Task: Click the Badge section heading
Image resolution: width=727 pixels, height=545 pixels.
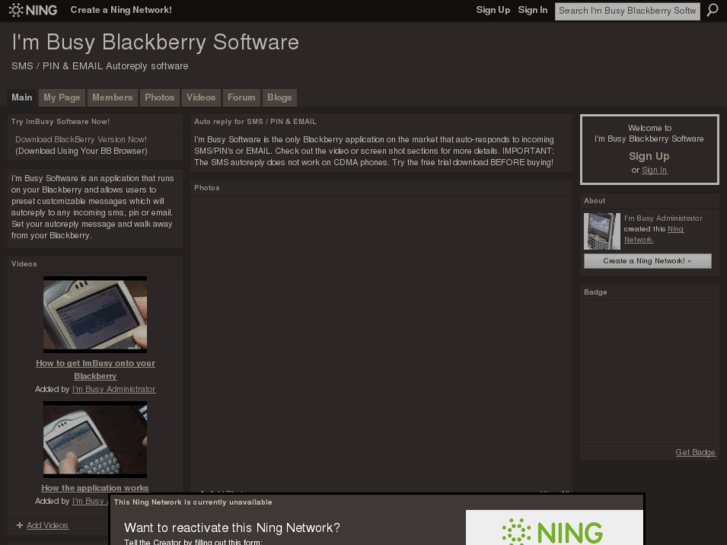Action: 595,292
